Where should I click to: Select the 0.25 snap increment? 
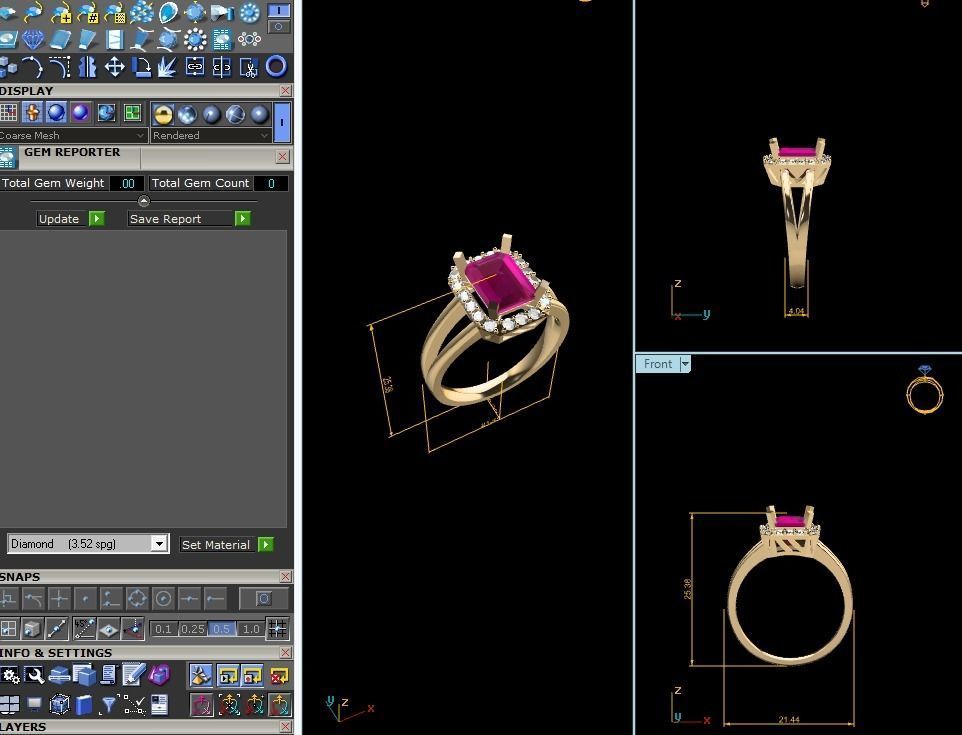(193, 629)
